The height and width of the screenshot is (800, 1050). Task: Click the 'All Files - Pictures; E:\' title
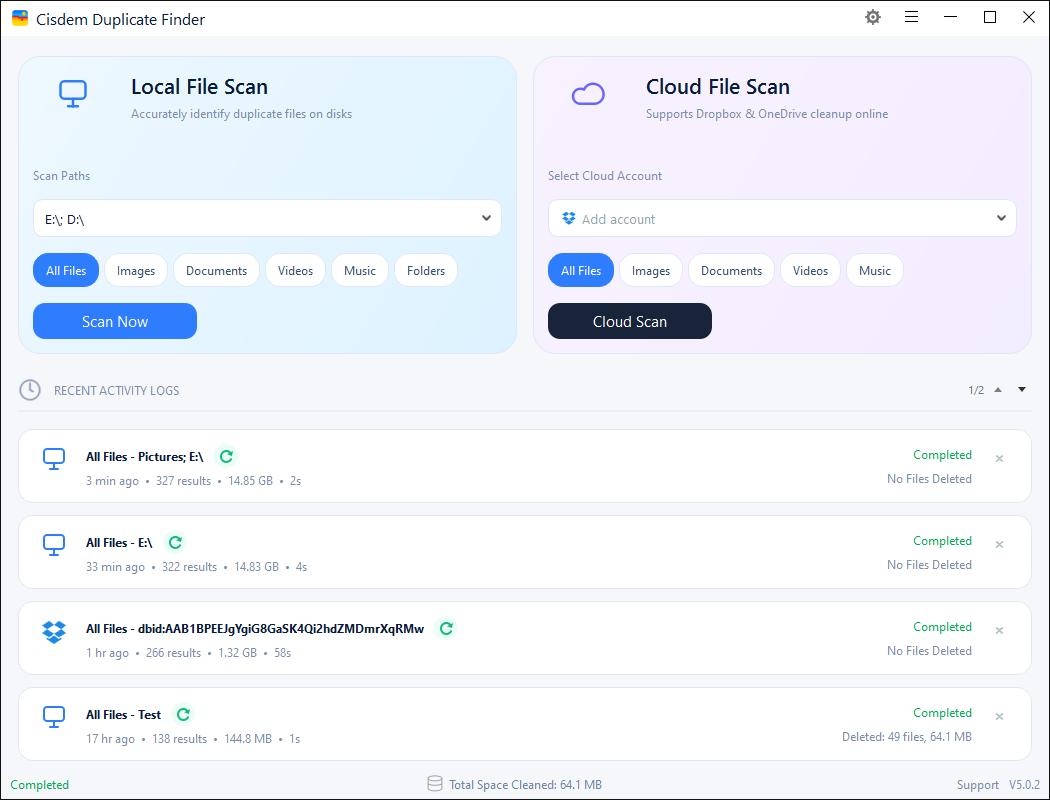click(x=145, y=457)
